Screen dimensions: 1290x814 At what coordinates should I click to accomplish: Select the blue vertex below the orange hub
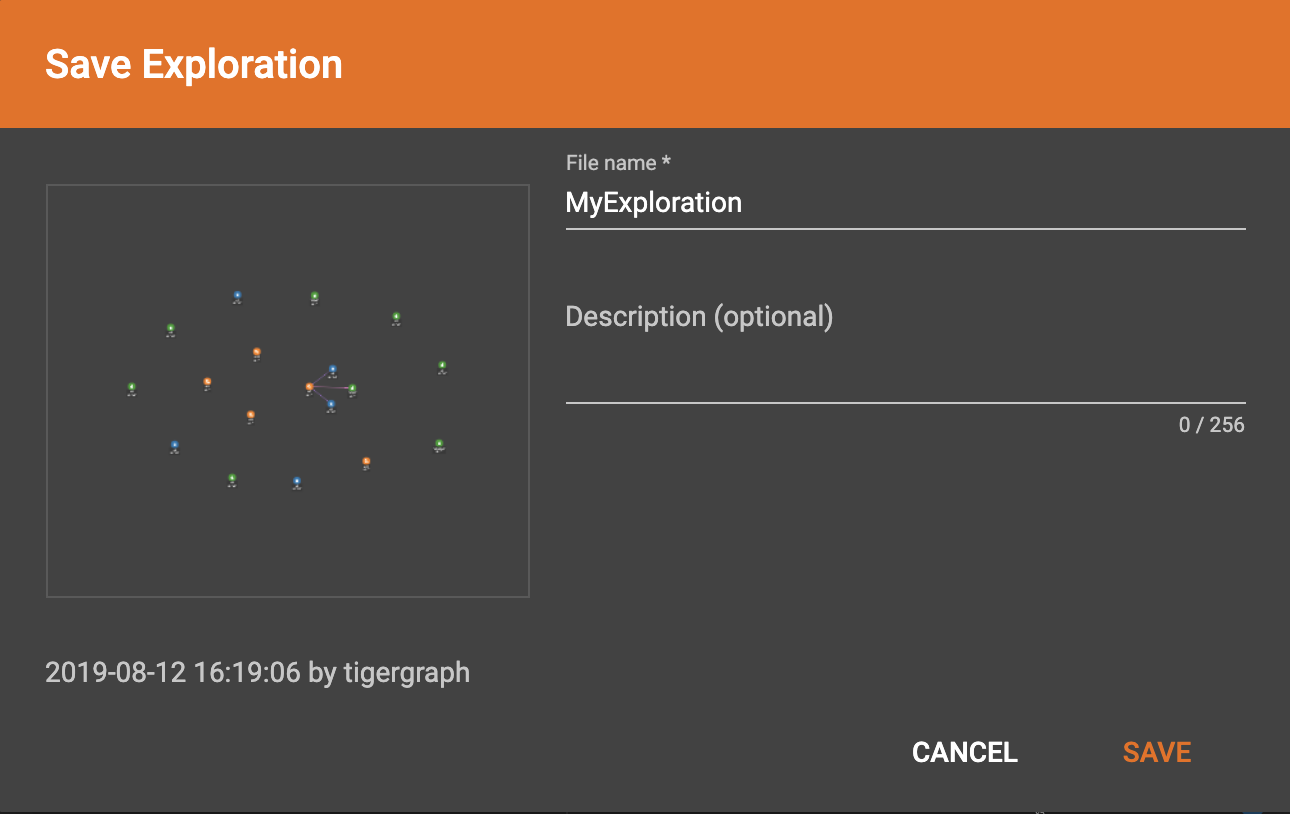click(330, 404)
